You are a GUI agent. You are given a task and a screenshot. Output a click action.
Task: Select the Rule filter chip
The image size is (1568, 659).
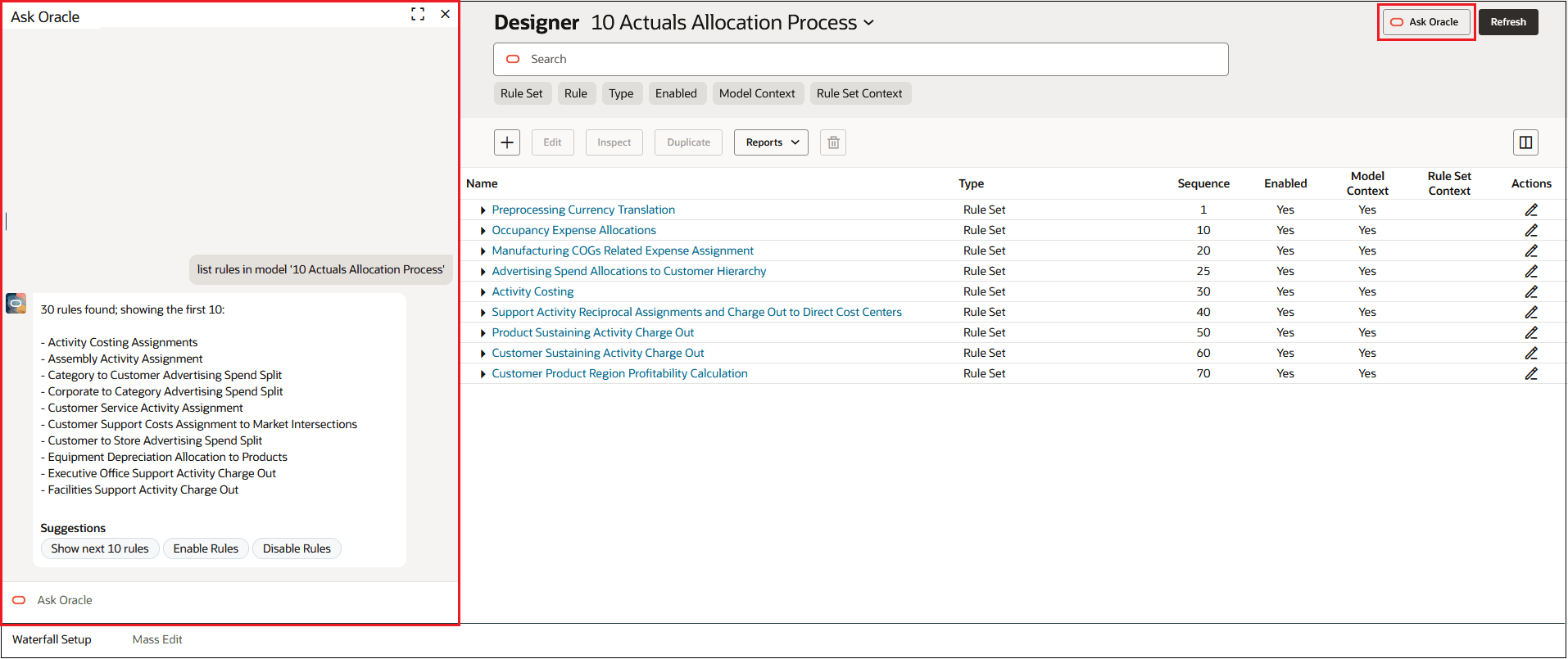point(576,93)
